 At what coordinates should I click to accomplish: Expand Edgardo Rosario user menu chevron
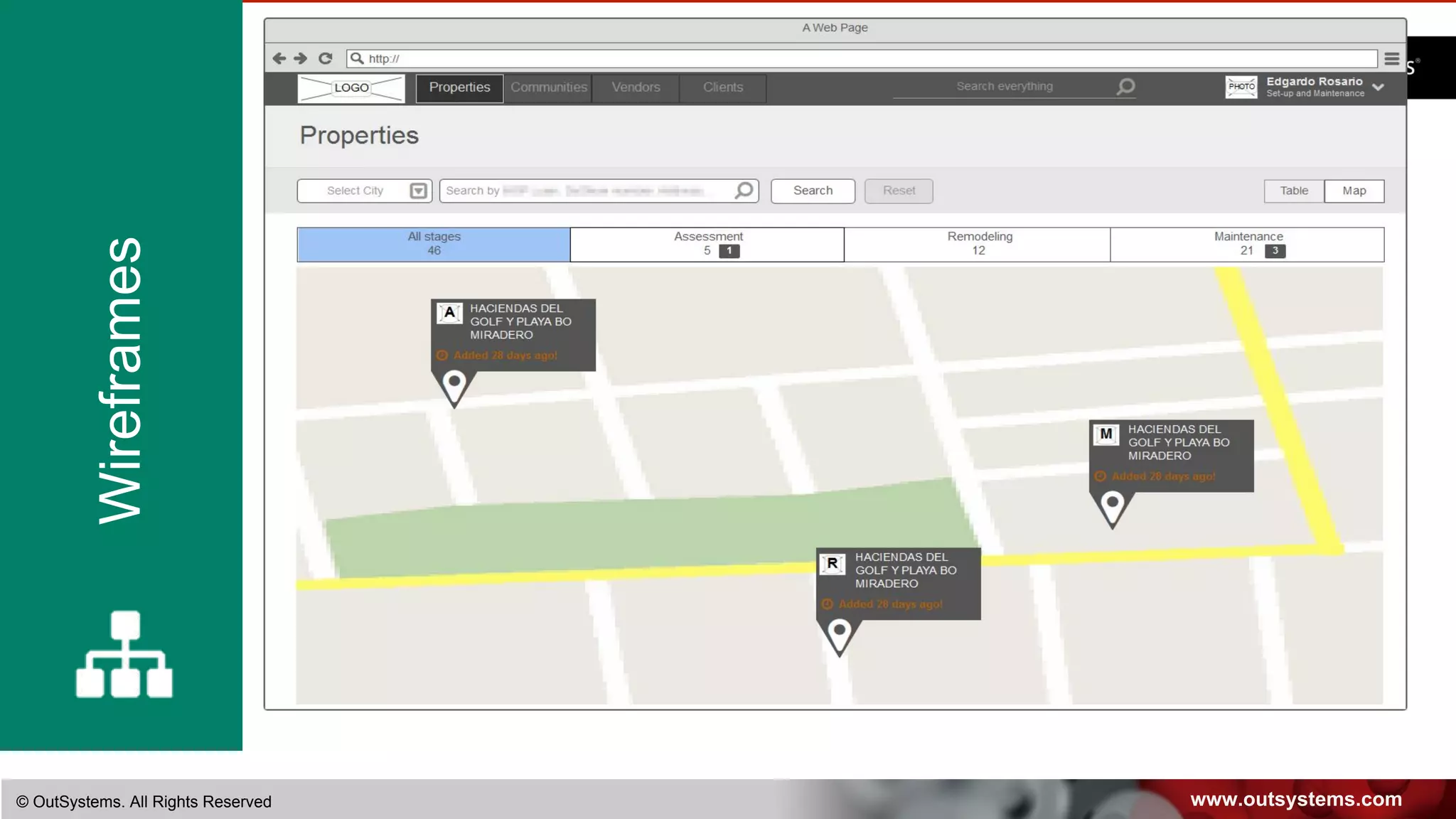click(x=1379, y=87)
